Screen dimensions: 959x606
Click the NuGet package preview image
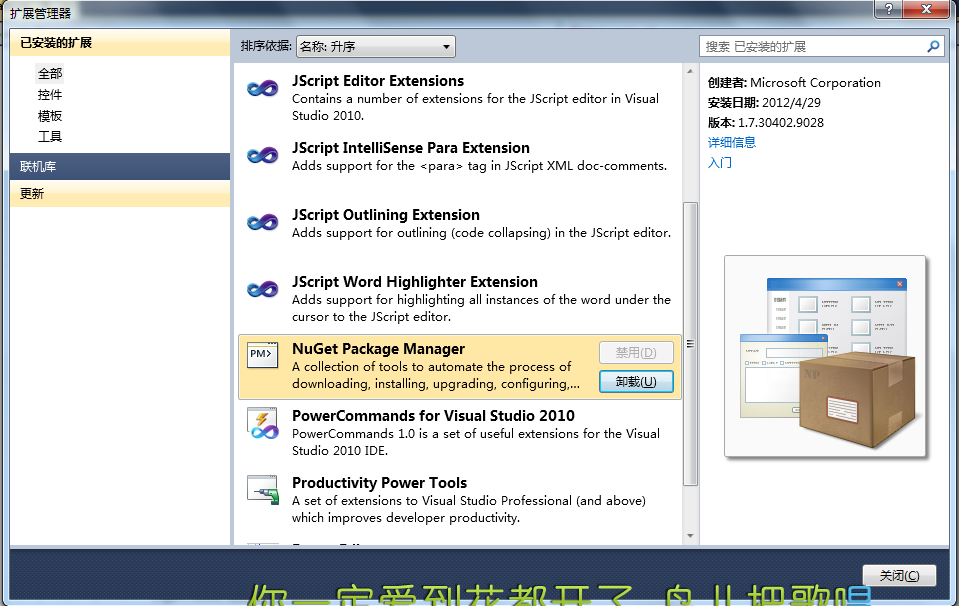[825, 357]
